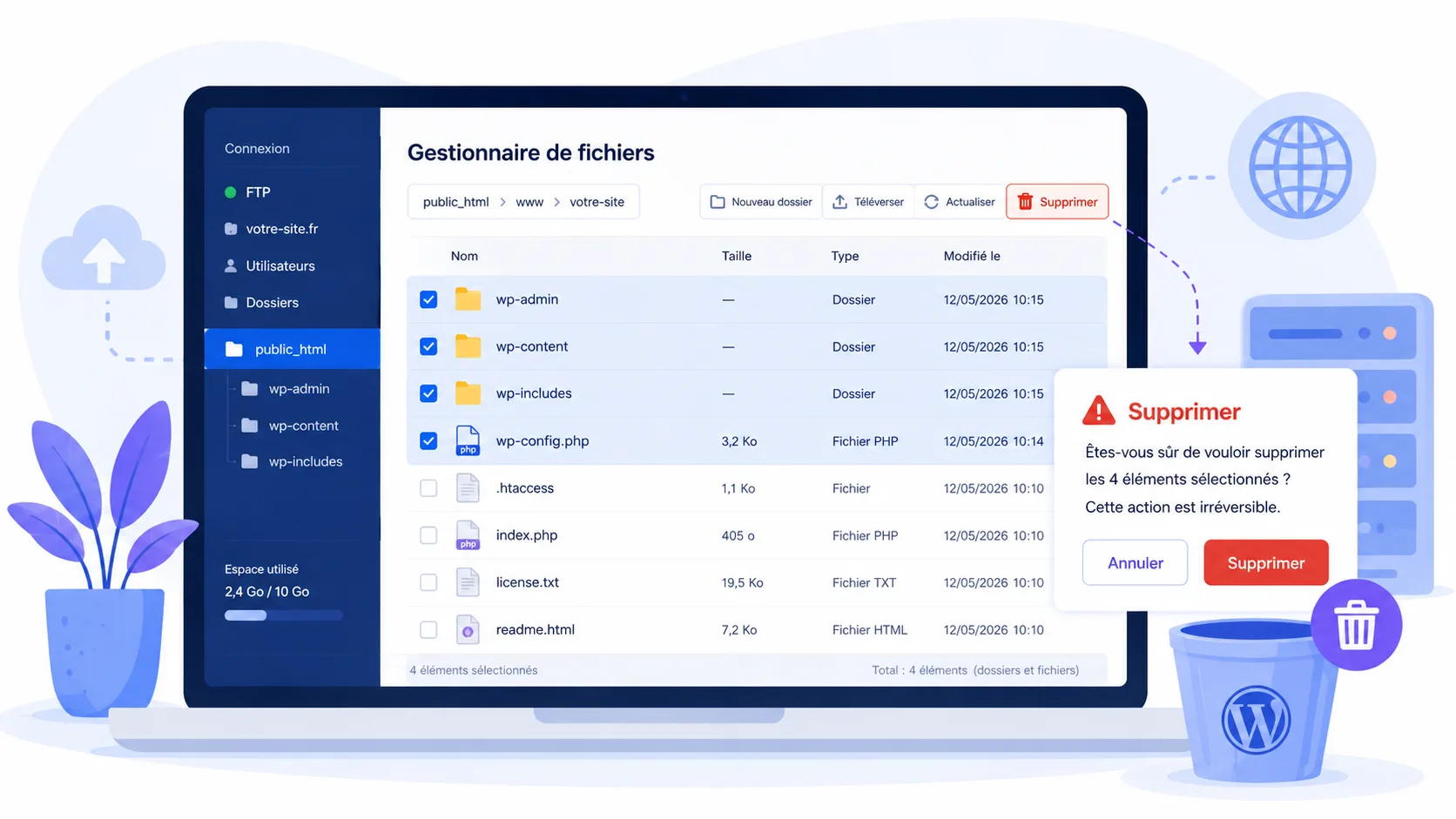Click the 4 éléments sélectionnés status text

[x=474, y=670]
